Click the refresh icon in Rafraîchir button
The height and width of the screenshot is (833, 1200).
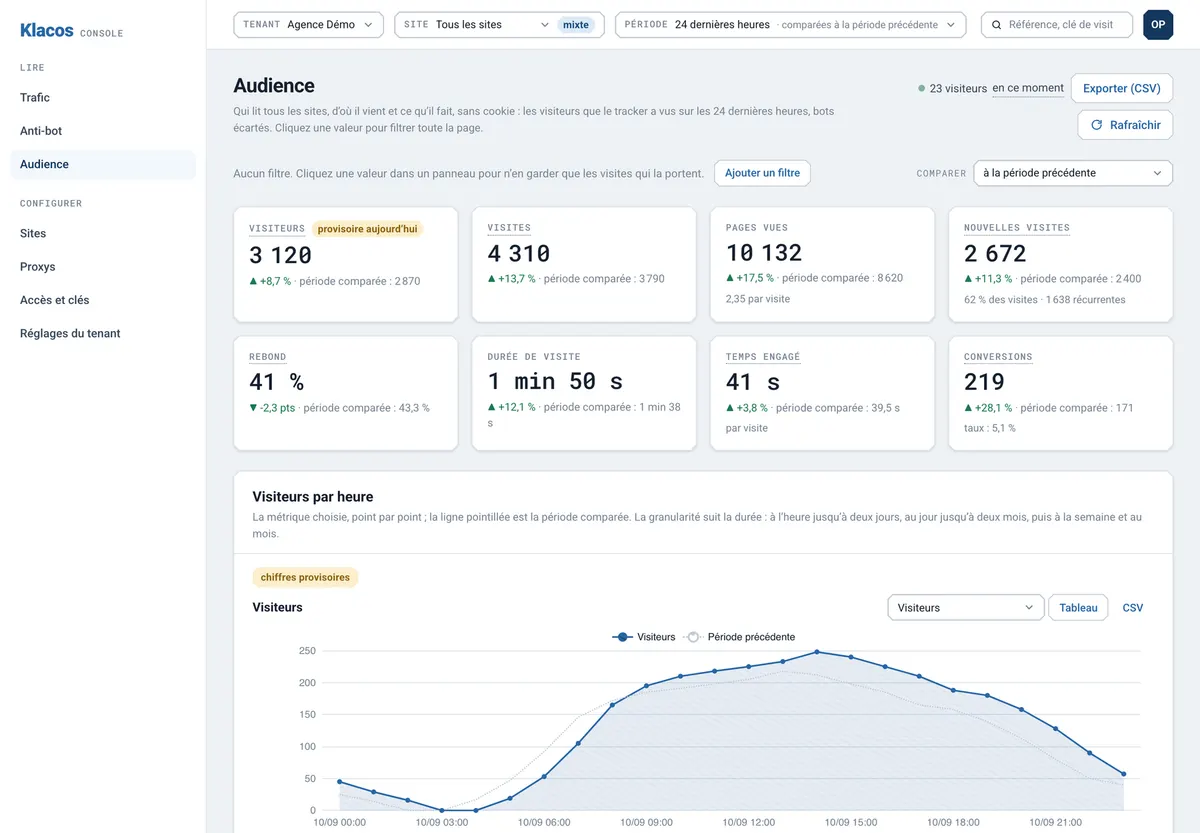point(1096,125)
